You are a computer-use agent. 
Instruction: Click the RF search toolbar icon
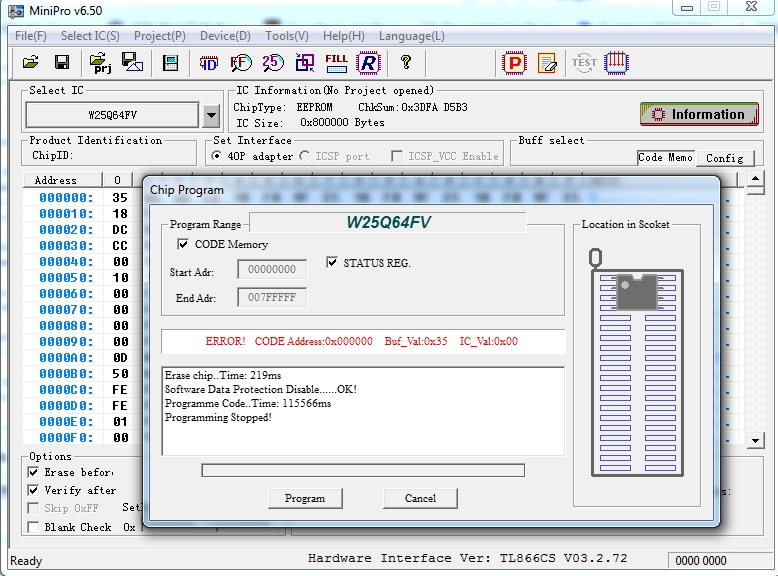tap(241, 63)
